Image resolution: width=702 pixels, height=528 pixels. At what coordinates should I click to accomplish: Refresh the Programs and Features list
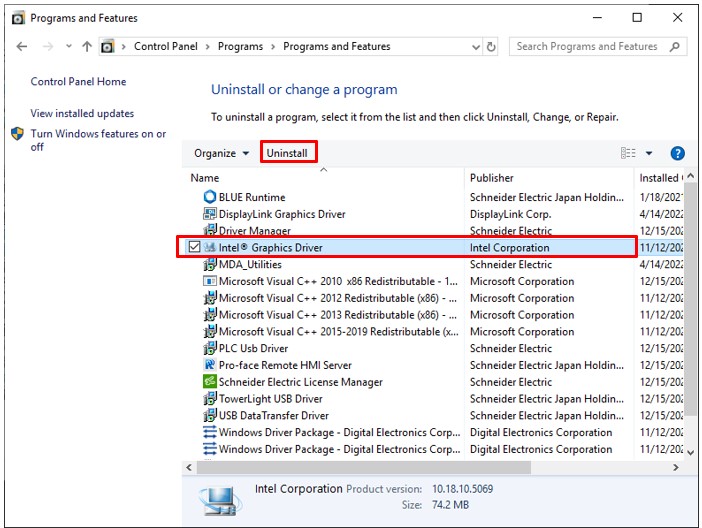[491, 47]
